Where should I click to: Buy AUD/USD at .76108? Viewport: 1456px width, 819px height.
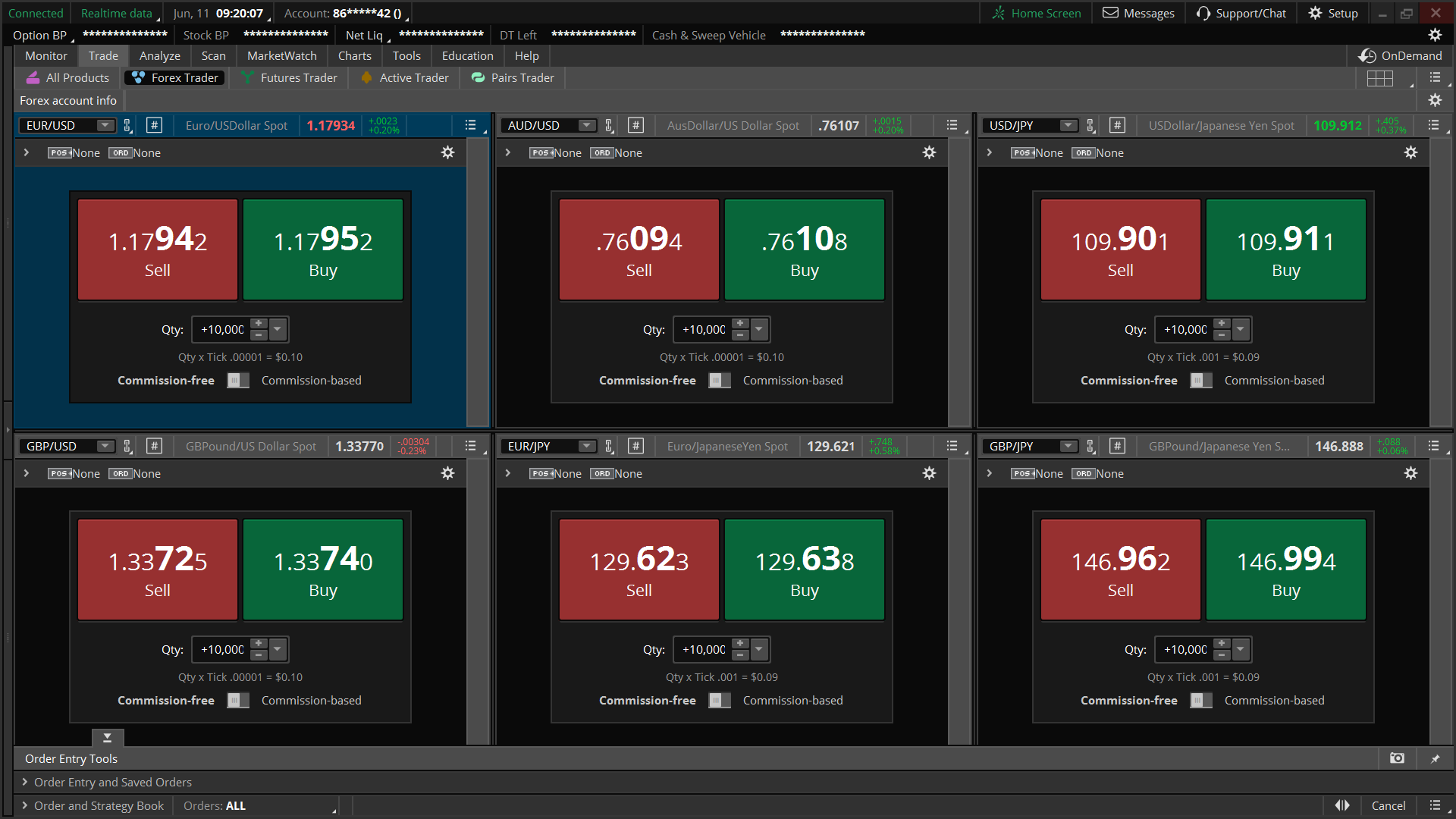click(805, 249)
